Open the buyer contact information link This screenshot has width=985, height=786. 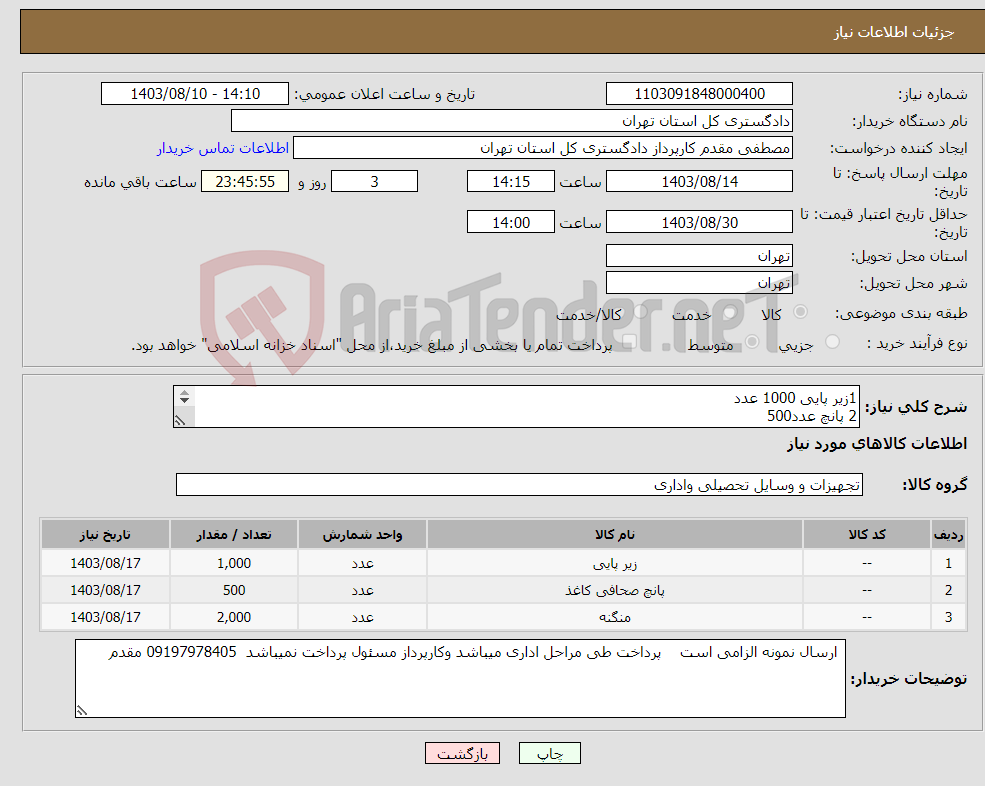coord(223,148)
